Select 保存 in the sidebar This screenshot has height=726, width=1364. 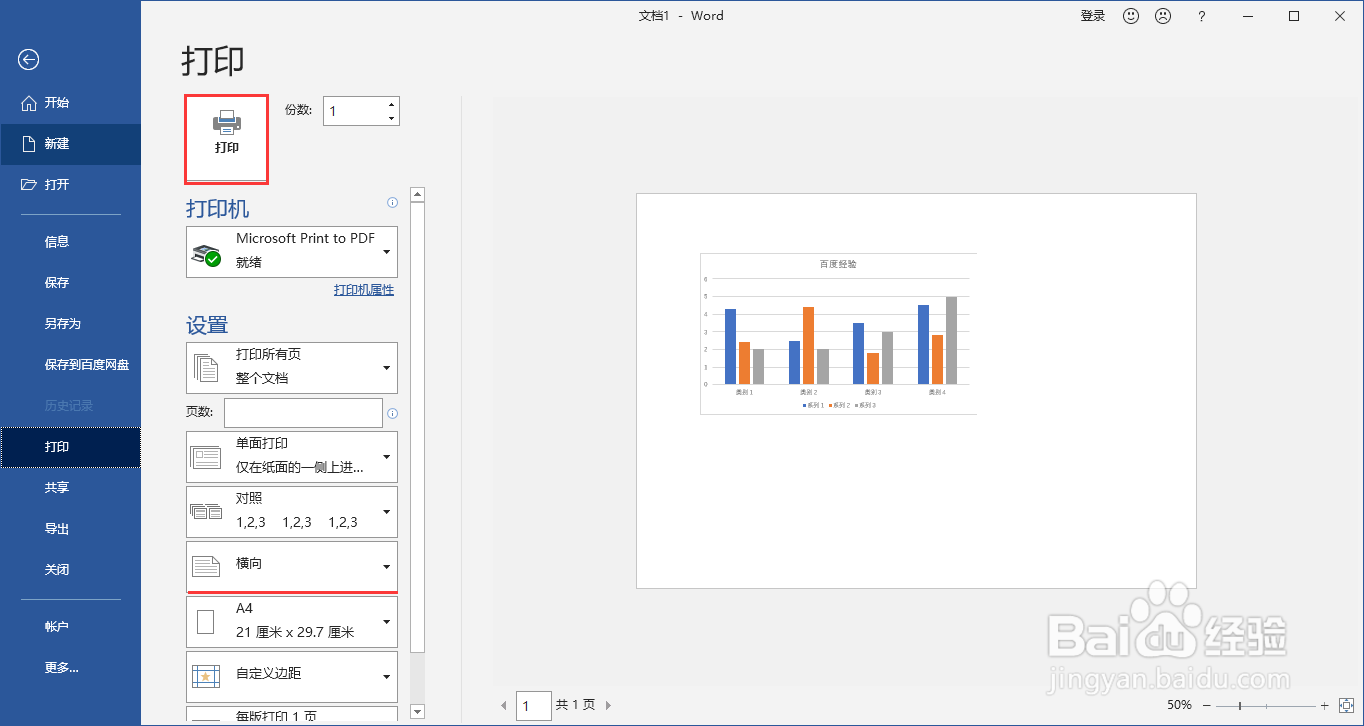point(70,283)
